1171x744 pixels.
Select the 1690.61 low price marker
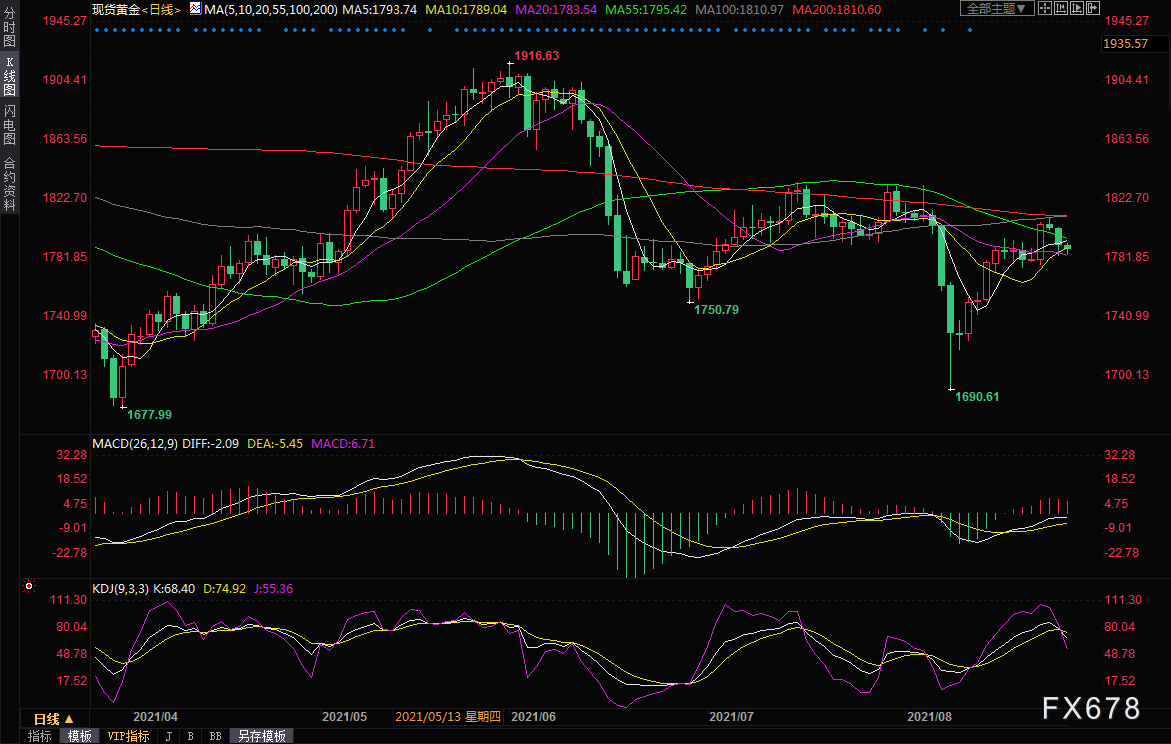(x=976, y=397)
